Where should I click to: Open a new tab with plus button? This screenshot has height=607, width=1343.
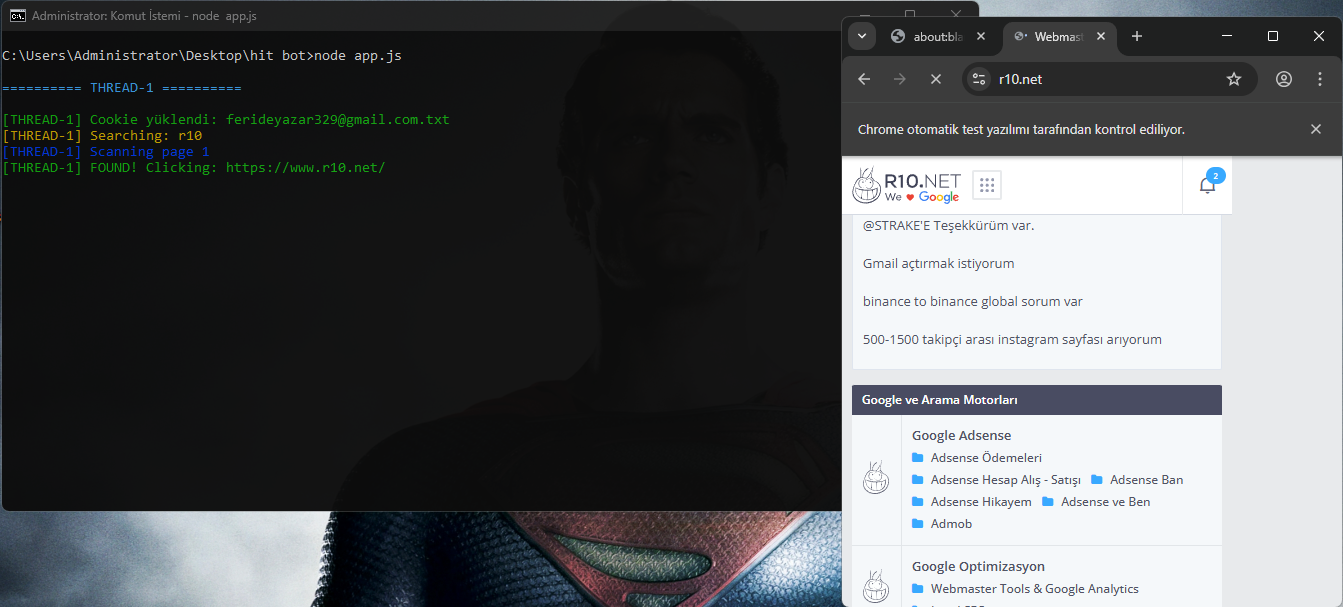coord(1136,36)
